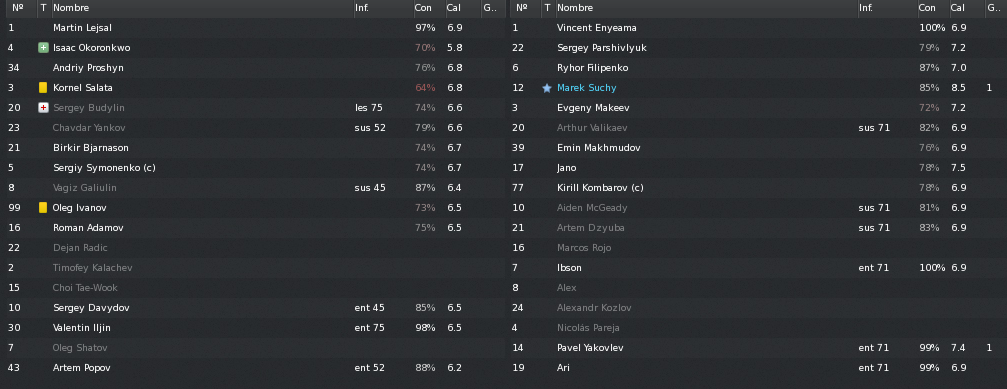Image resolution: width=1007 pixels, height=389 pixels.
Task: Select substitute Artem Popov row
Action: 252,367
